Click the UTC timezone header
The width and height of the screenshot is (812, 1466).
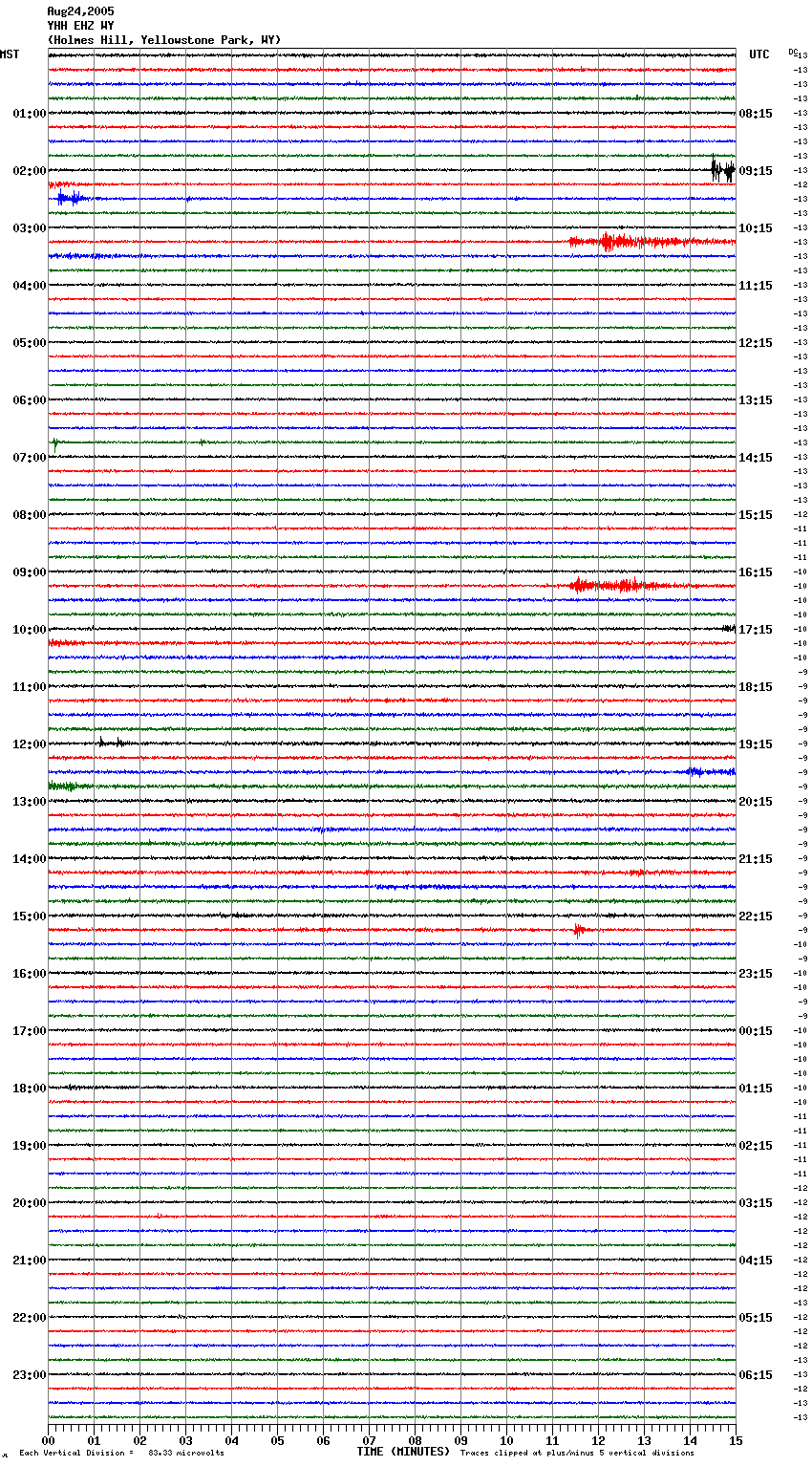click(x=759, y=54)
